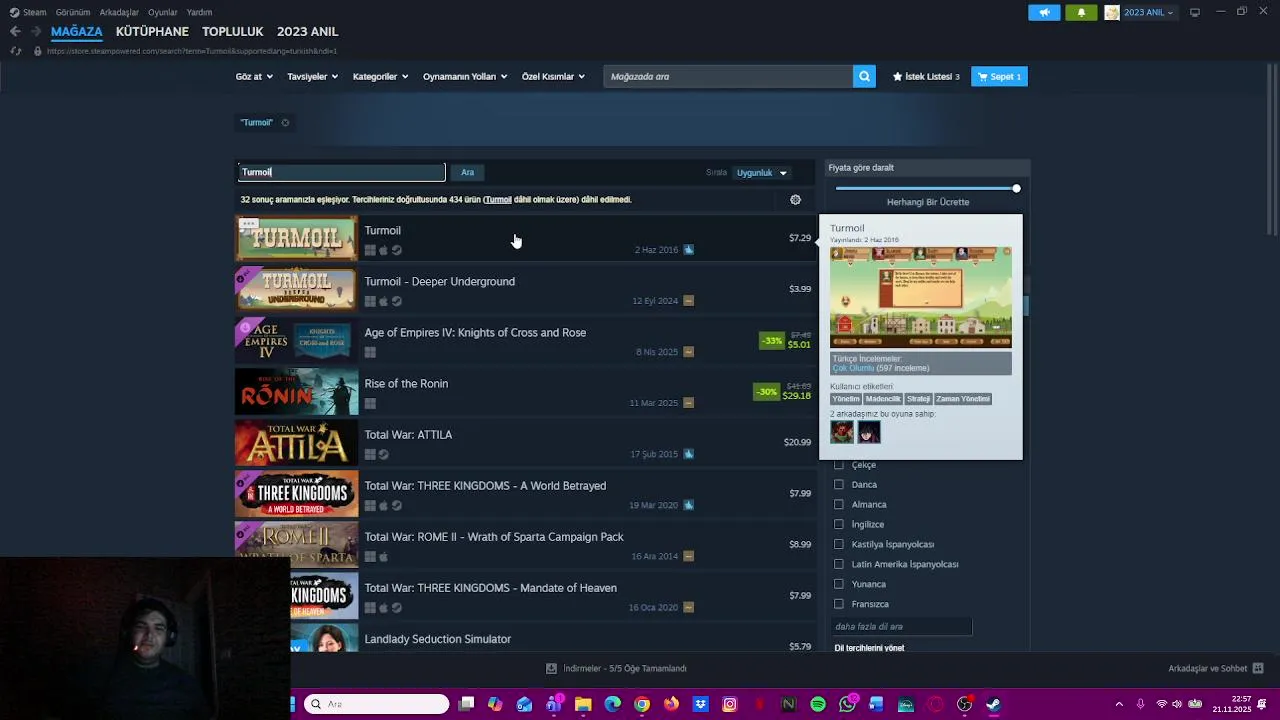The height and width of the screenshot is (720, 1280).
Task: Go to the TOPLULUK tab
Action: click(x=233, y=31)
